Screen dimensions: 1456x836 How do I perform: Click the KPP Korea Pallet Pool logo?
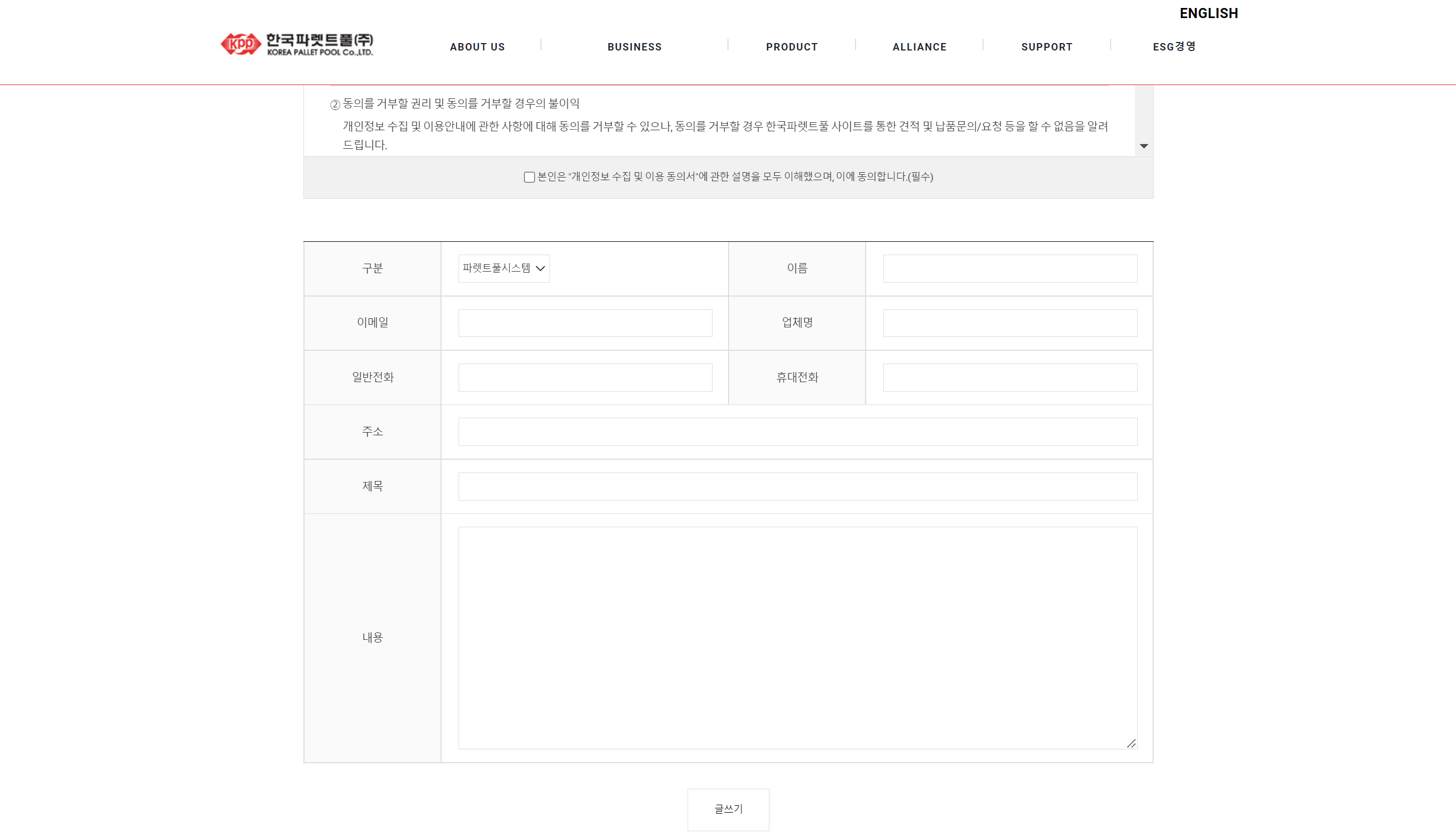pyautogui.click(x=297, y=44)
